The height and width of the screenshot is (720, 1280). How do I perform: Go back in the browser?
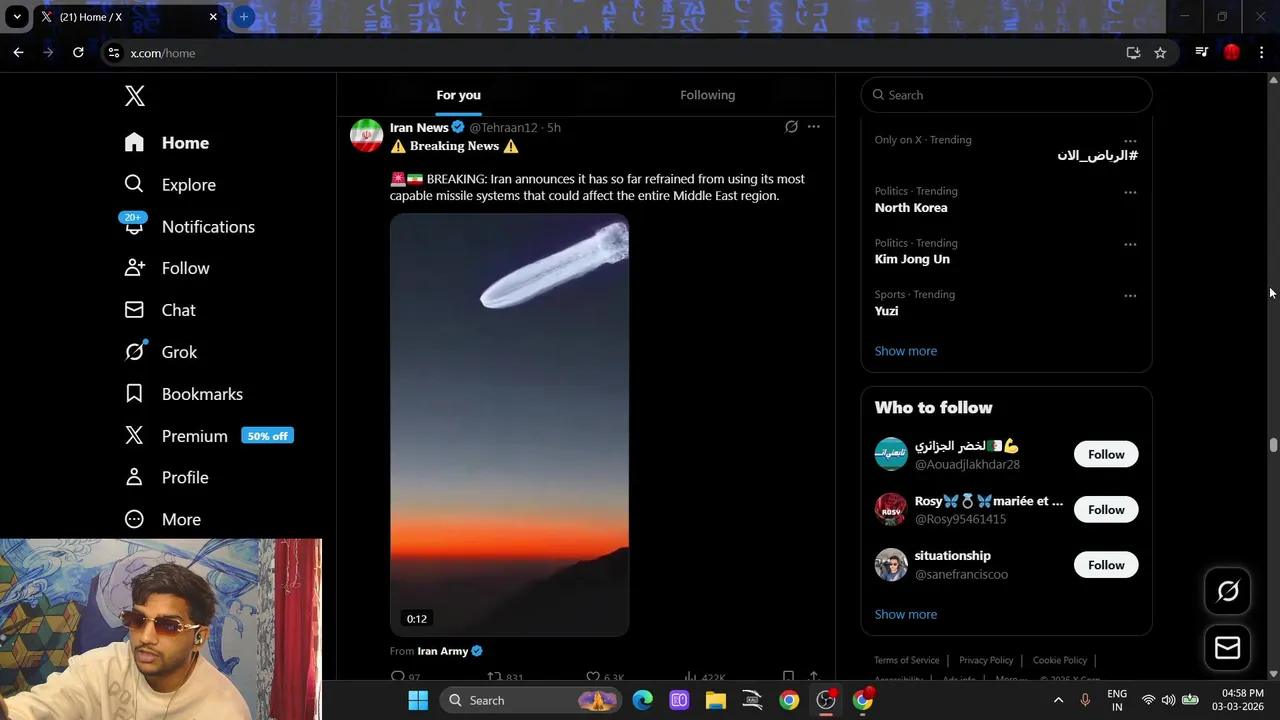[x=18, y=53]
